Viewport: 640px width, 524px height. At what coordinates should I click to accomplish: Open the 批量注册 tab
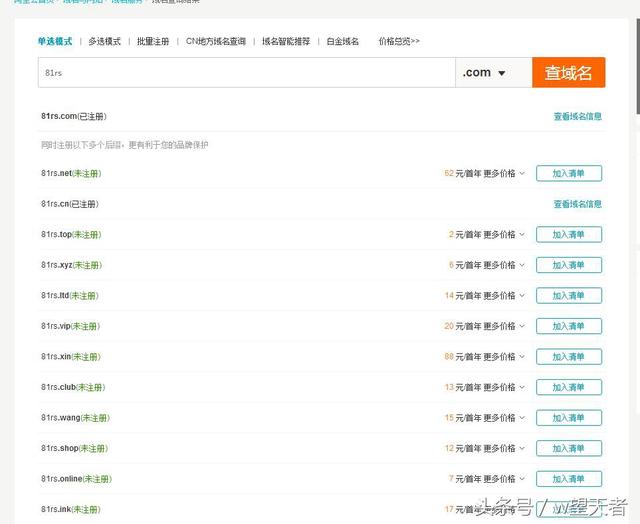[x=153, y=41]
